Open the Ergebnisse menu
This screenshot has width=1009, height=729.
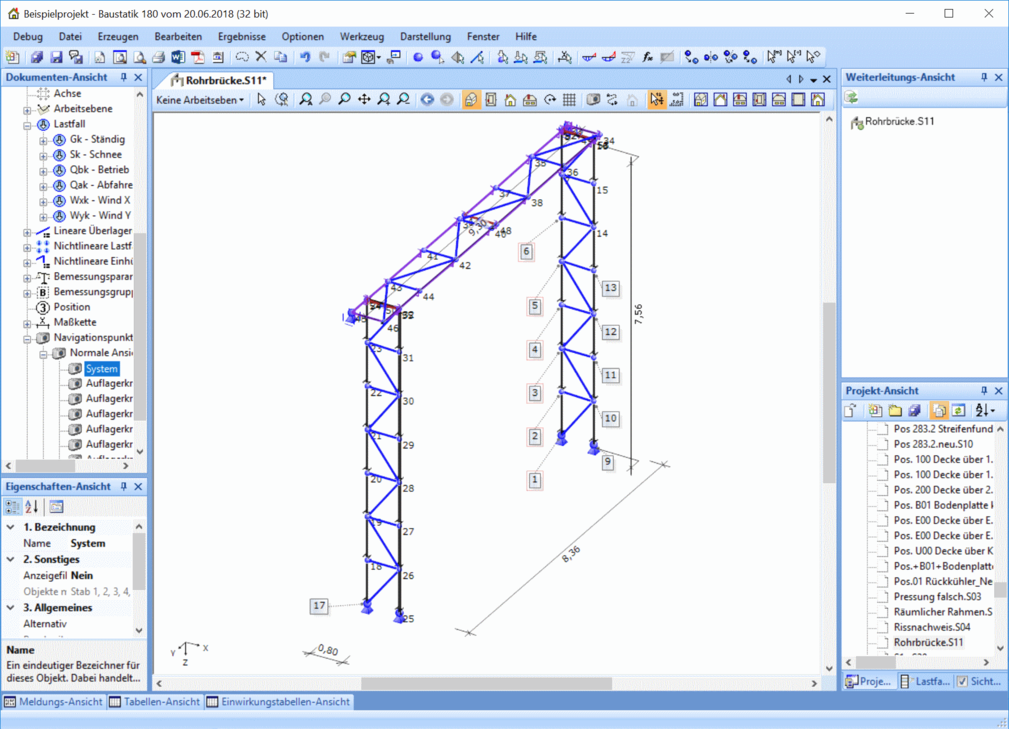point(241,36)
